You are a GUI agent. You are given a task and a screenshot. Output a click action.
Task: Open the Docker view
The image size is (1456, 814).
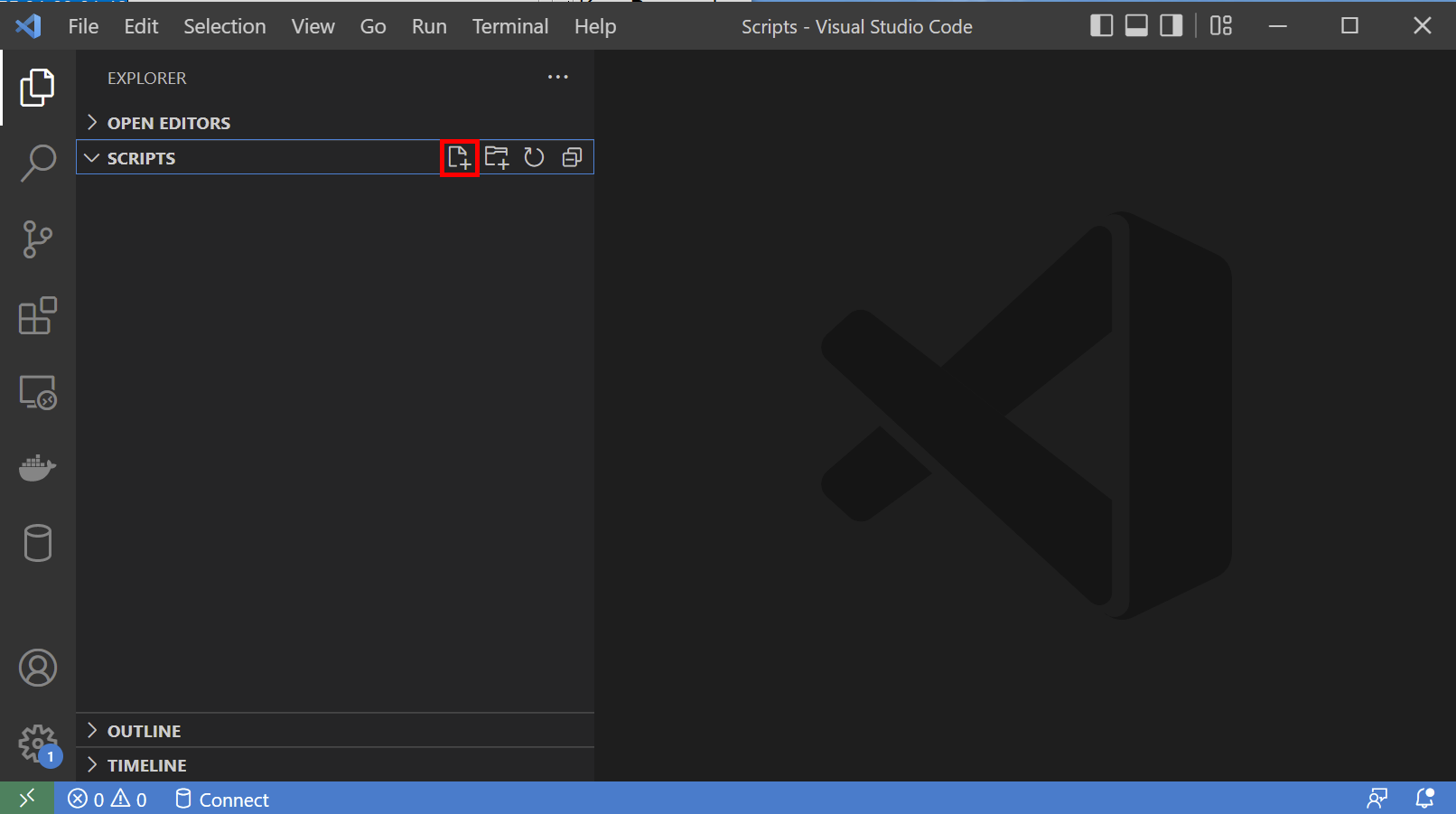38,467
